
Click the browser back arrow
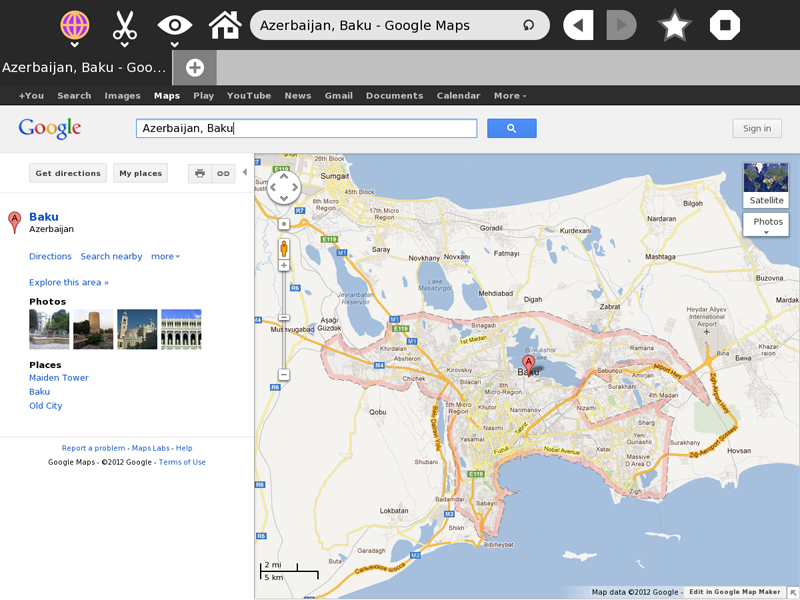coord(578,26)
